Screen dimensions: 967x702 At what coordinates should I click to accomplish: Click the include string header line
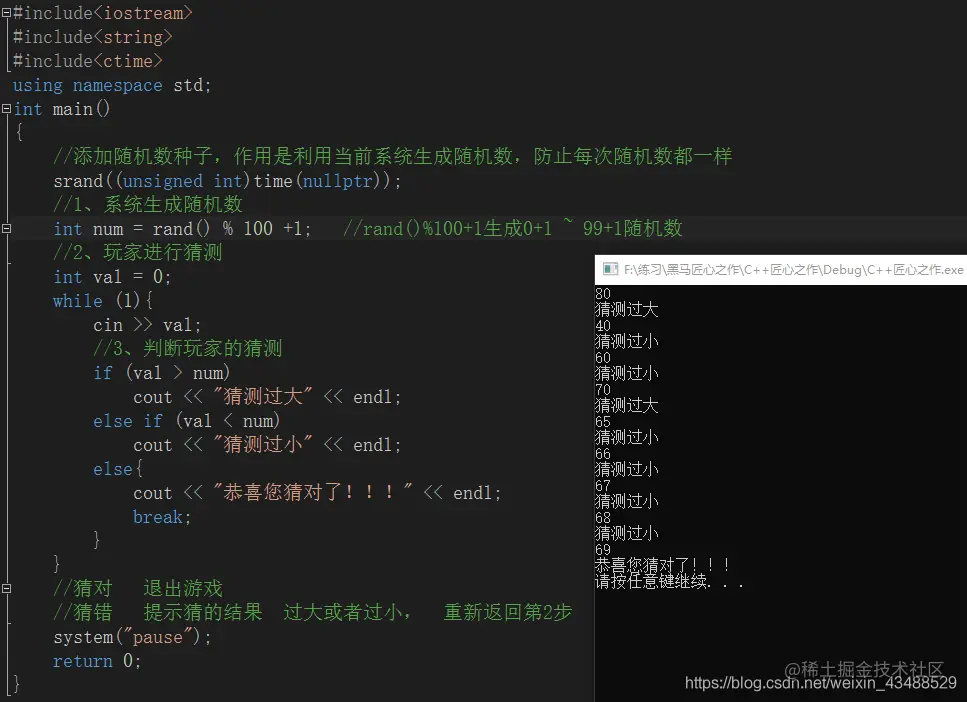[x=90, y=37]
